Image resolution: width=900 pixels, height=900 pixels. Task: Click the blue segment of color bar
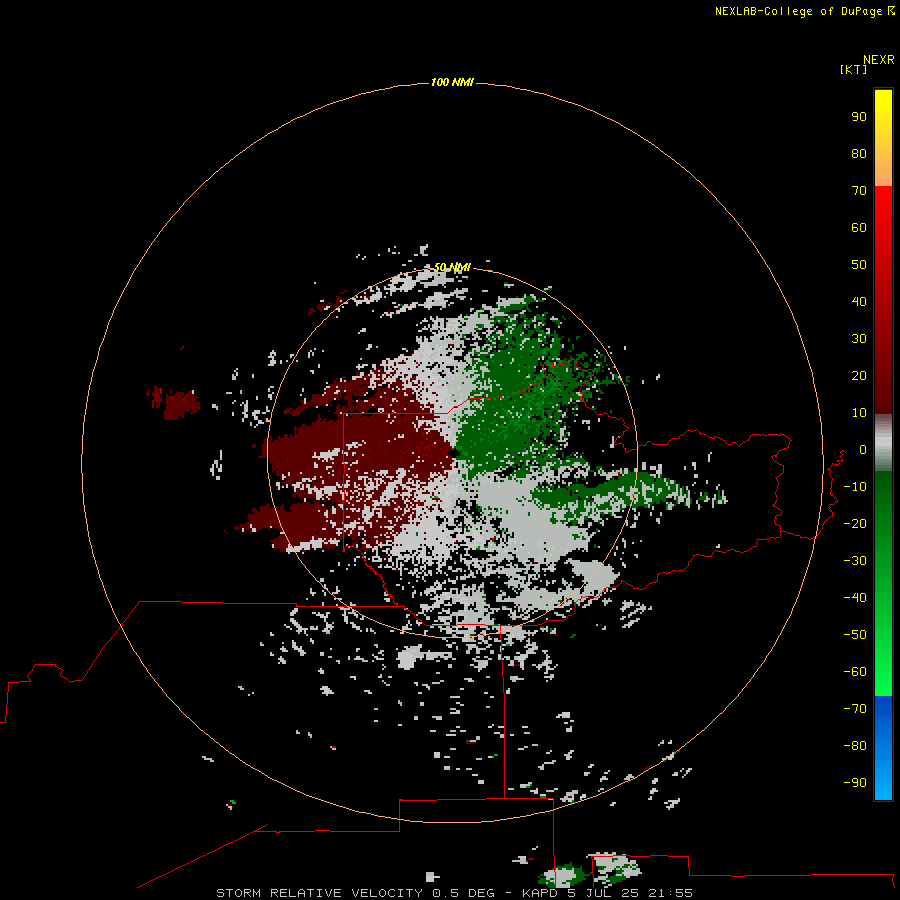coord(883,747)
